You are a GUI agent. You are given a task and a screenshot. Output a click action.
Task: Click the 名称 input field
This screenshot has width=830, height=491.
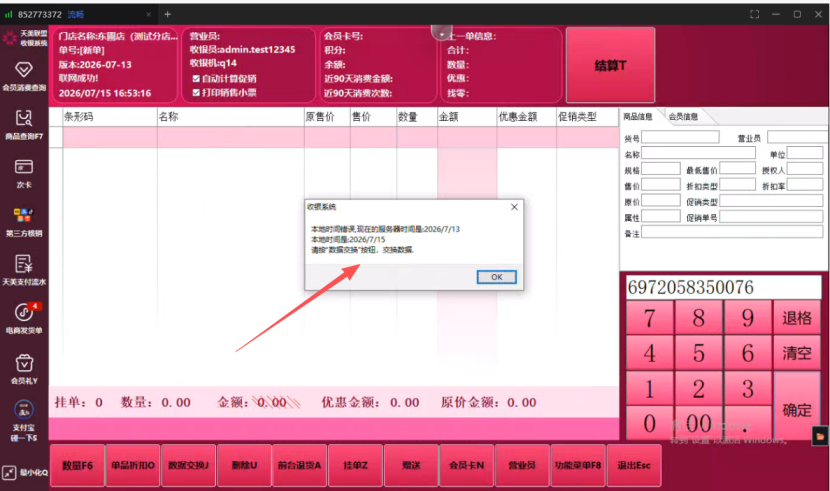point(698,153)
